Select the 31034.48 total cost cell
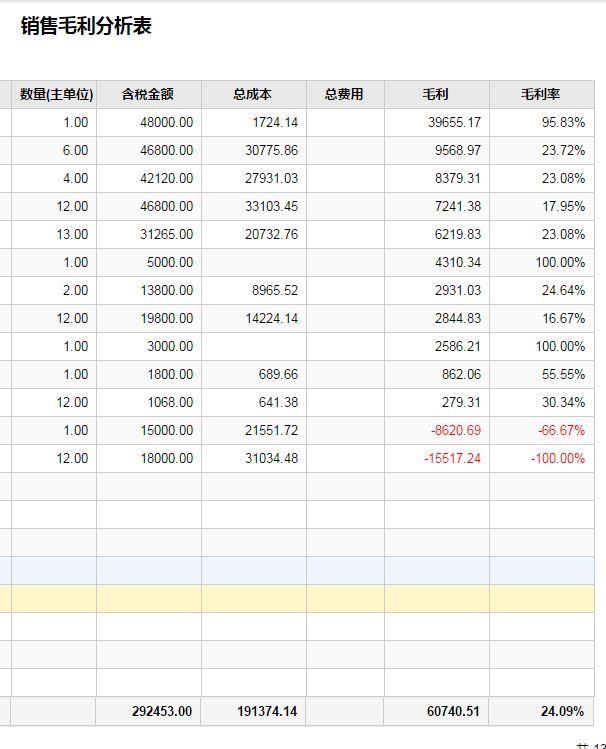The height and width of the screenshot is (749, 606). click(254, 459)
